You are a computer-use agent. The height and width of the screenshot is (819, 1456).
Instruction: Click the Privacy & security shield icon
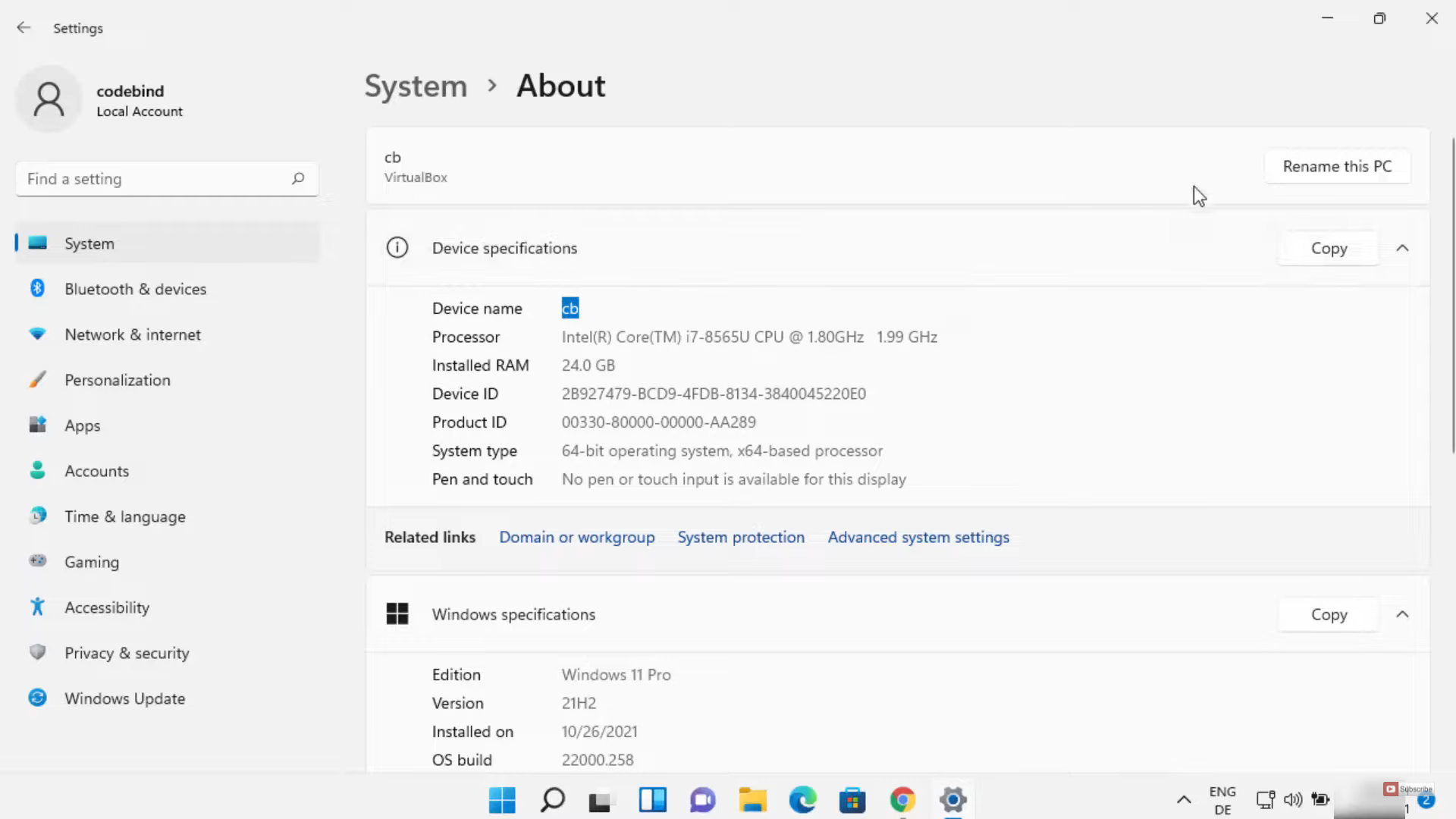coord(37,652)
